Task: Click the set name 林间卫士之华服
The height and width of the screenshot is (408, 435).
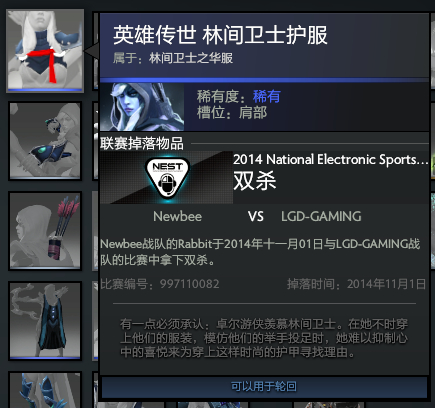Action: pyautogui.click(x=191, y=58)
